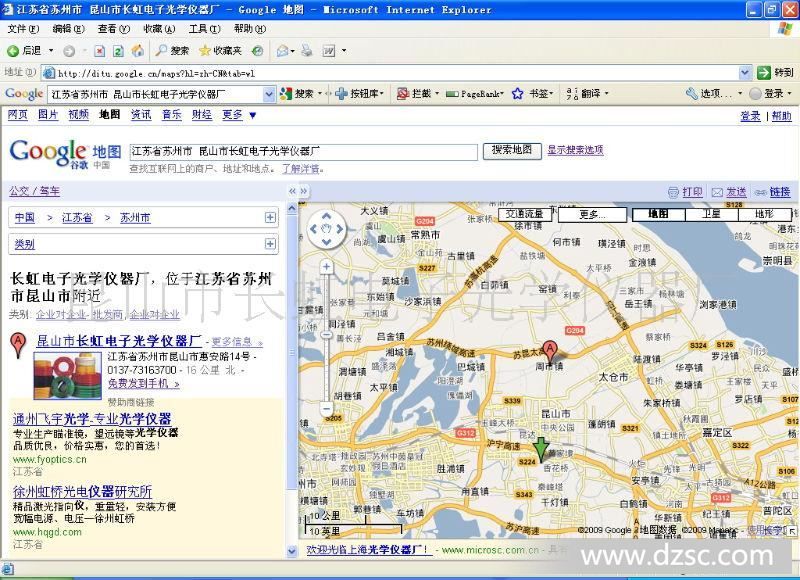Open 昆山市长虹电子光学仪器厂 result link
800x580 pixels.
coord(119,341)
